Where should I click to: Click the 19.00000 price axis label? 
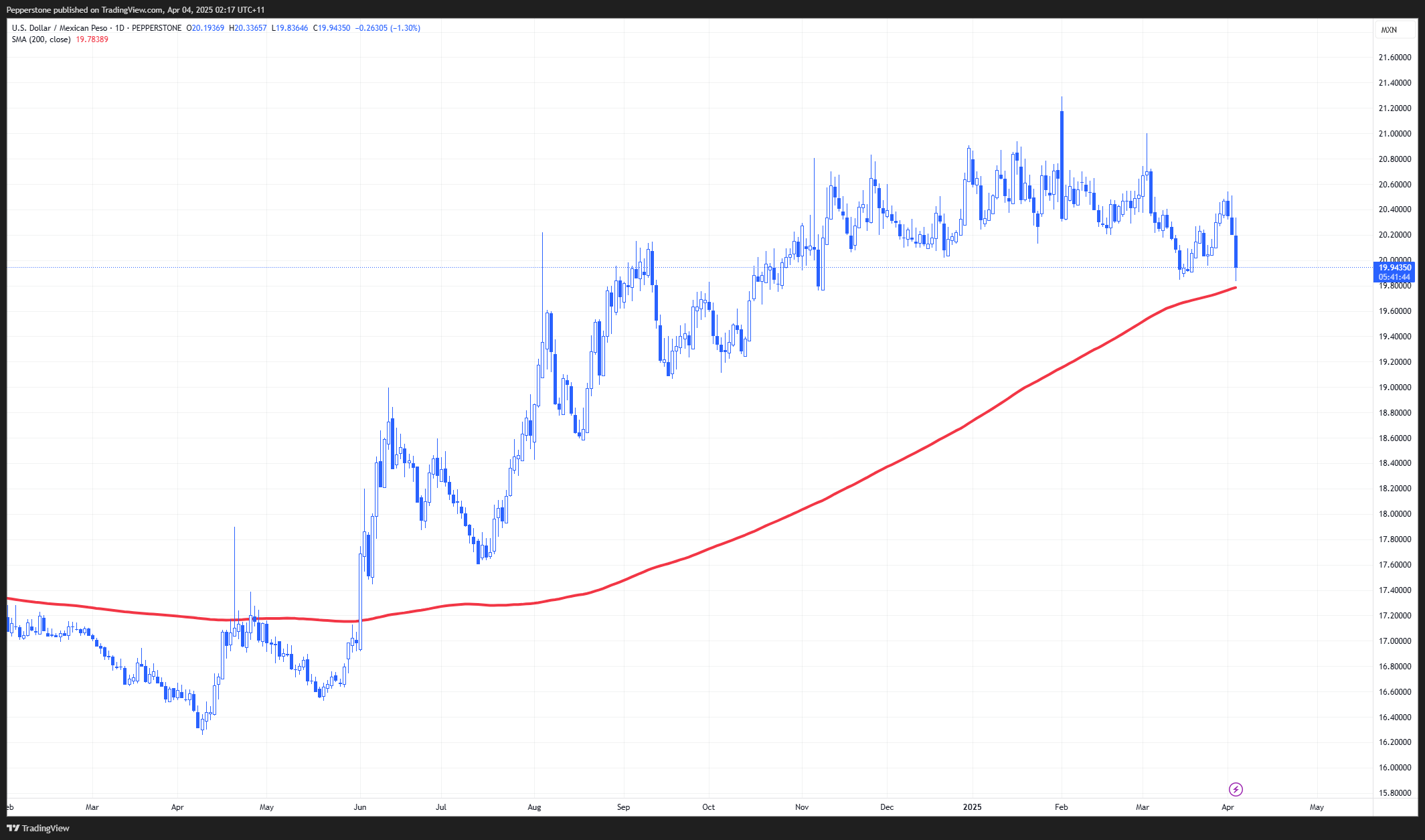coord(1395,388)
